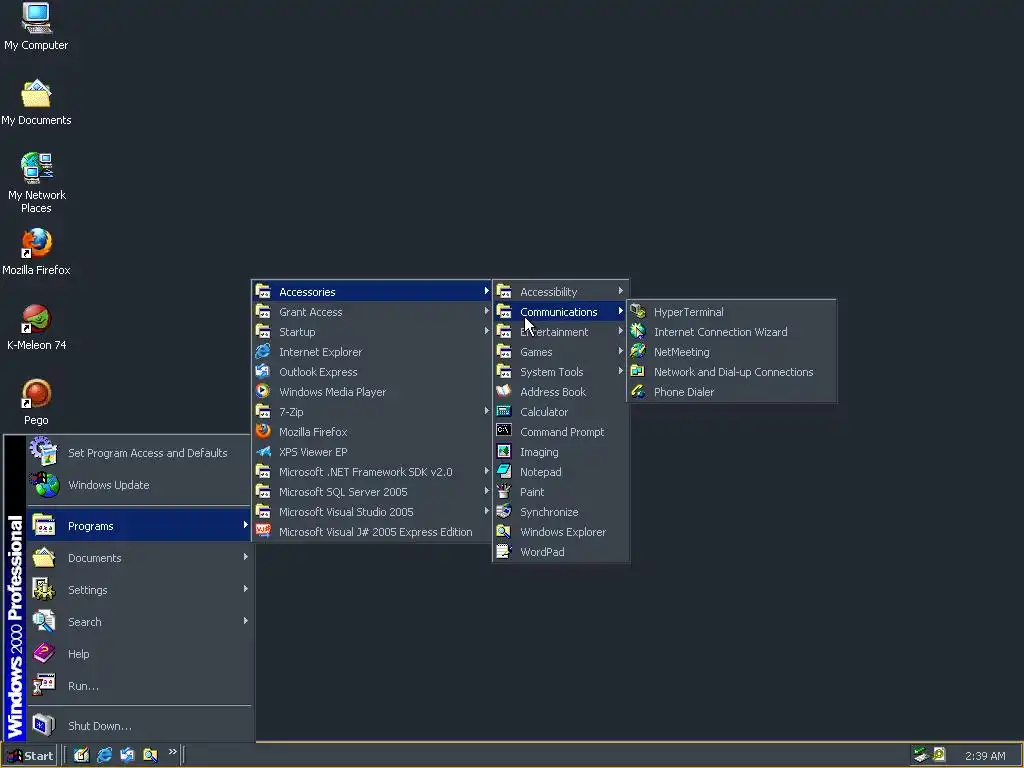1024x768 pixels.
Task: Click the Synchronize icon
Action: (x=504, y=511)
